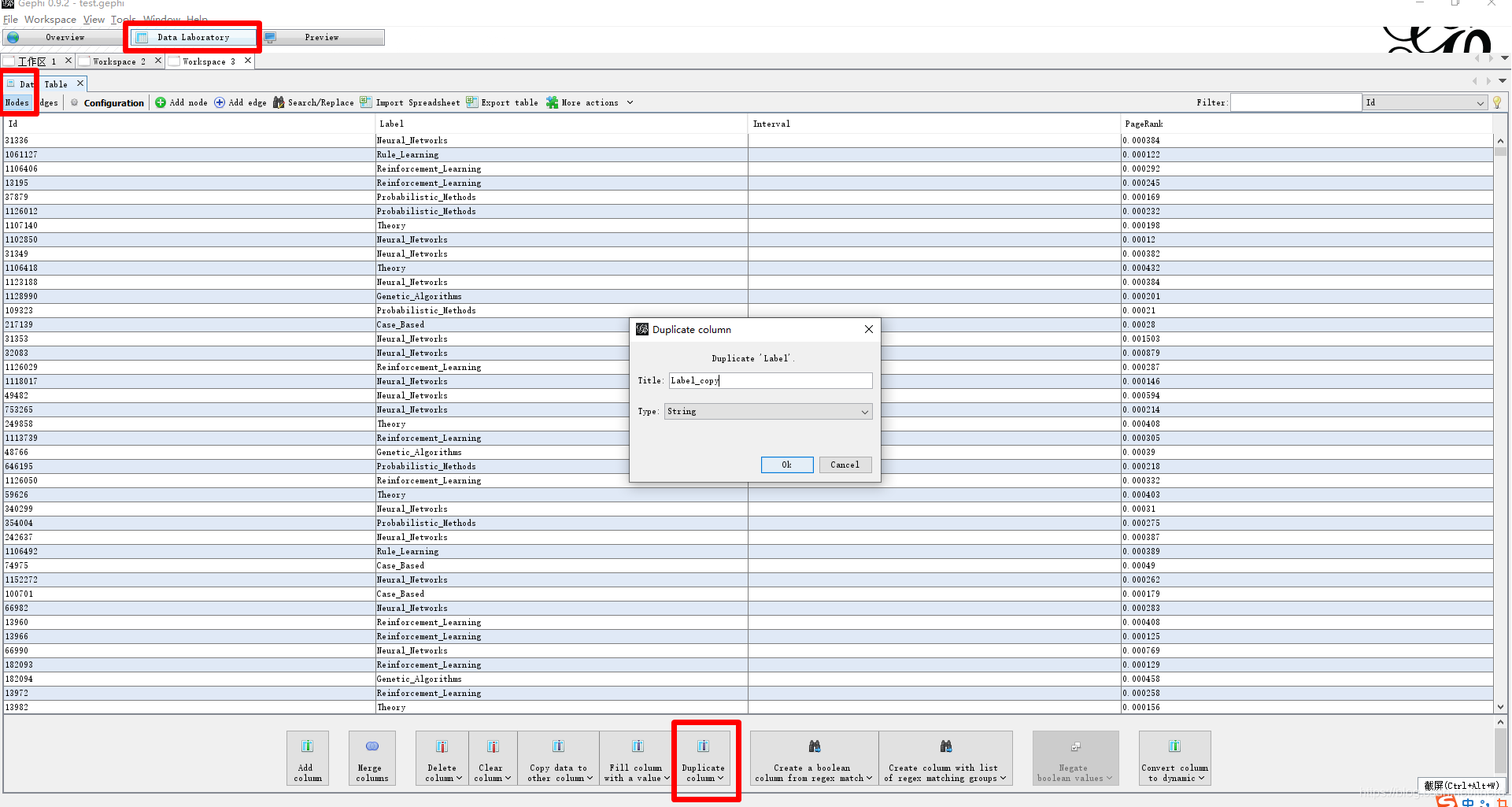Open the Type String dropdown

coord(768,411)
